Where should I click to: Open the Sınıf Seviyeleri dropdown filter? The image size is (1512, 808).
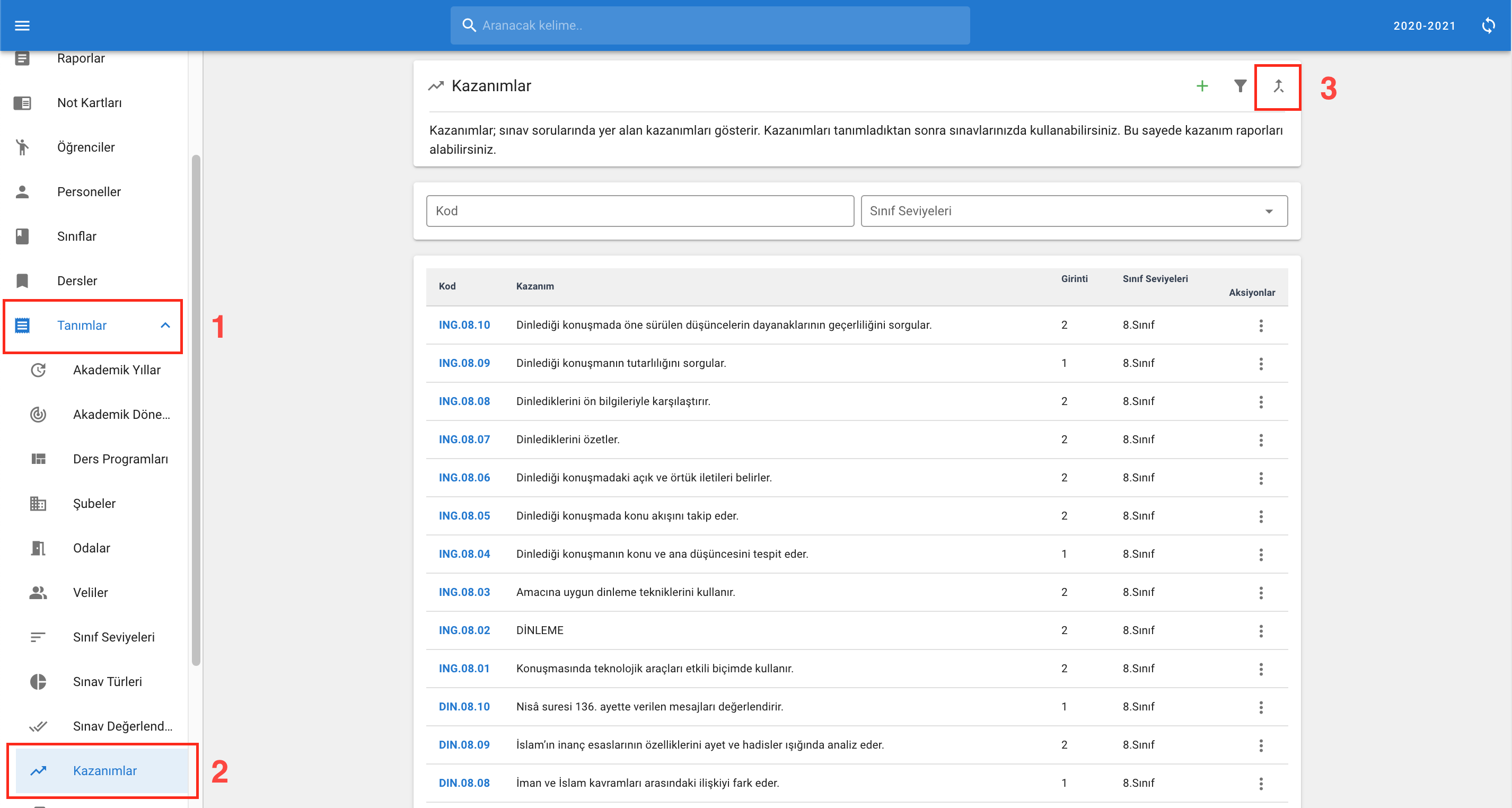click(1074, 211)
